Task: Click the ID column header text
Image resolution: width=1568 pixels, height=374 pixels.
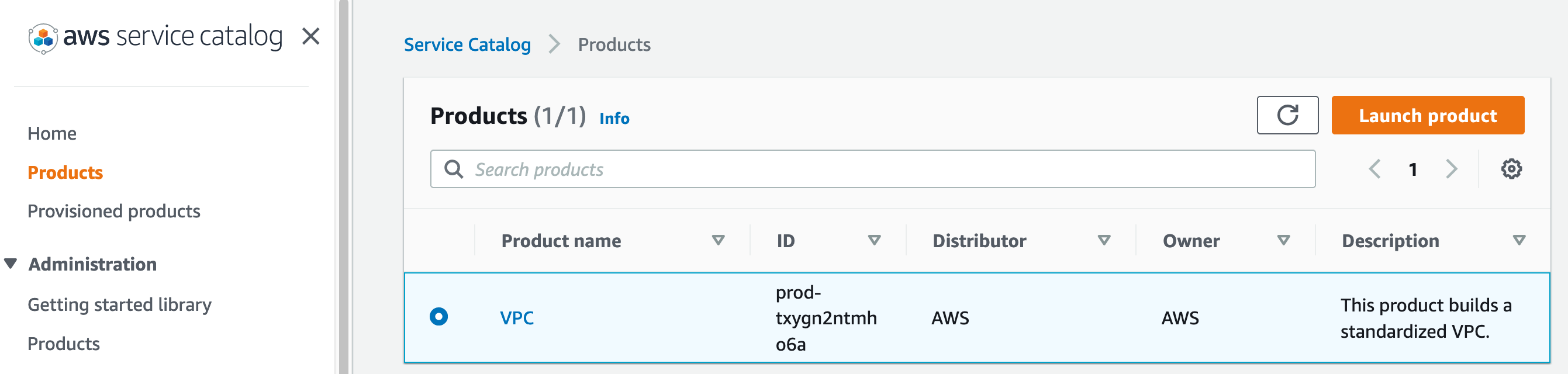Action: [x=785, y=241]
